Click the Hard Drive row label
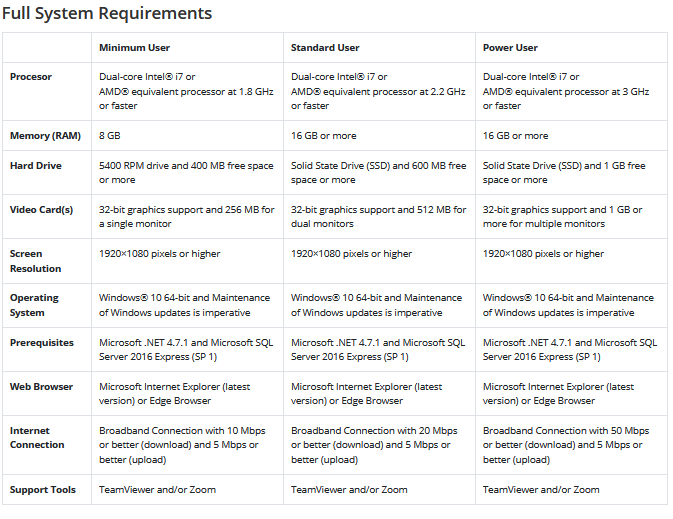The image size is (673, 519). [35, 166]
